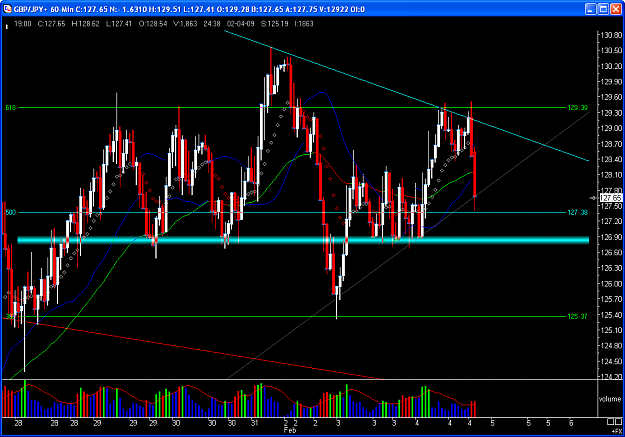The width and height of the screenshot is (625, 437).
Task: Click the 129.39 retracement price label
Action: (x=577, y=108)
